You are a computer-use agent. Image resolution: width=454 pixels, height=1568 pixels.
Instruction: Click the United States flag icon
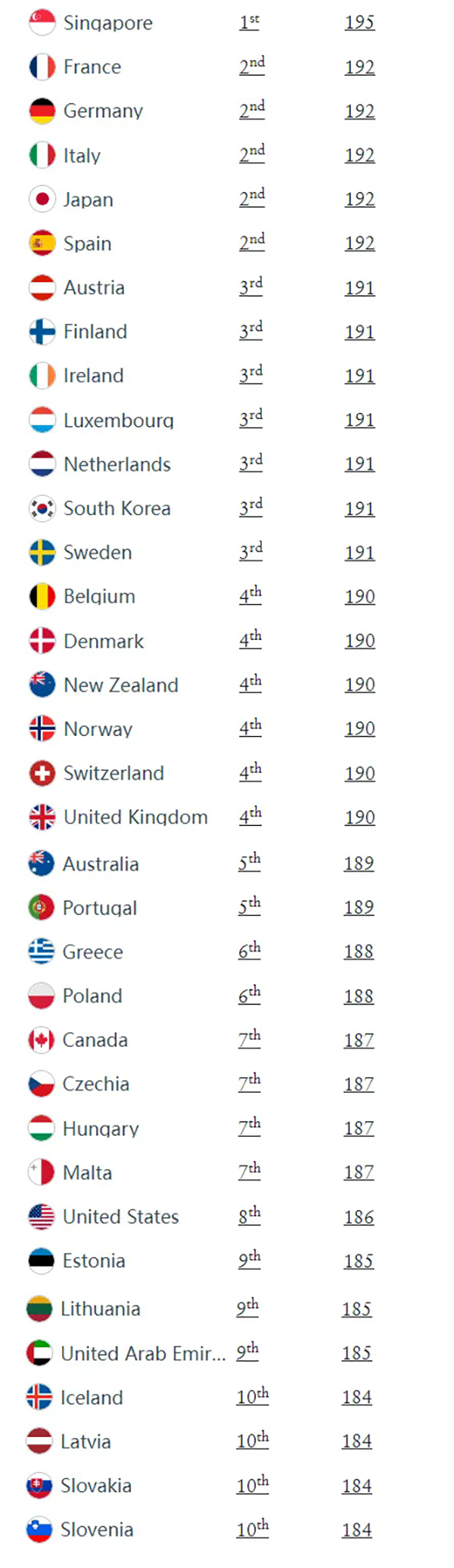tap(42, 1216)
